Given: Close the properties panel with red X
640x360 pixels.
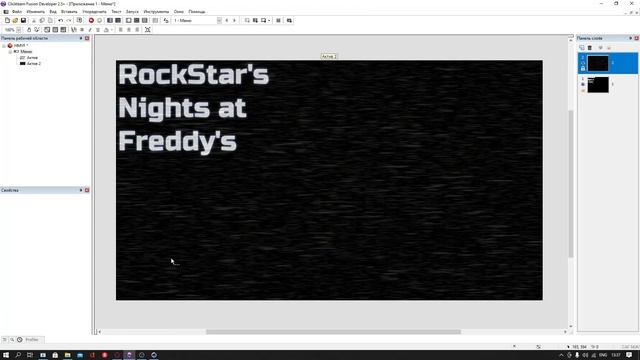Looking at the screenshot, I should pos(87,190).
